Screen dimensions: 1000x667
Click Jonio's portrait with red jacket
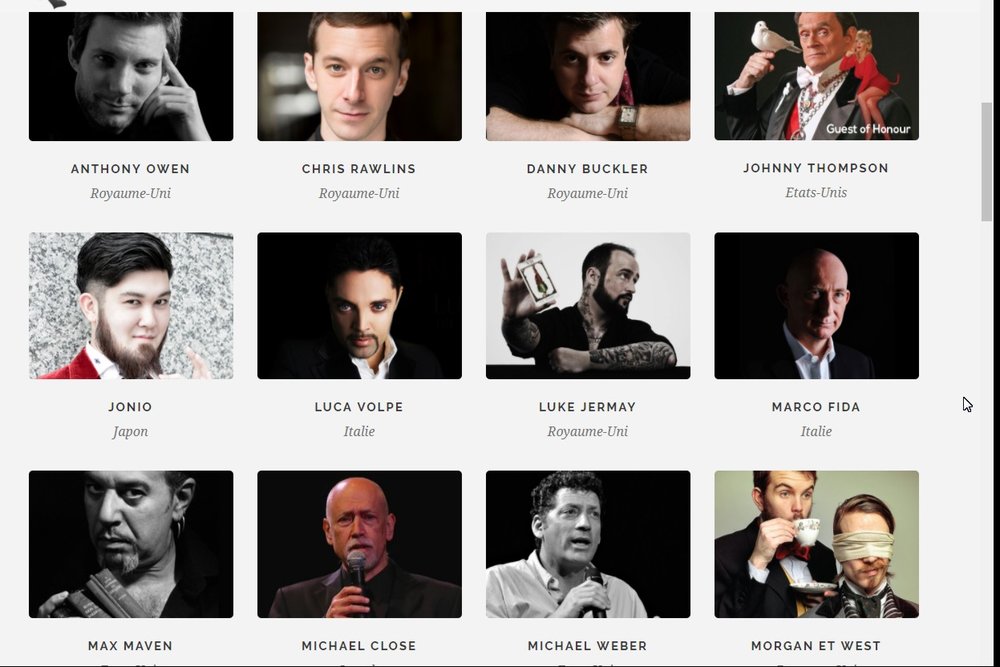point(131,305)
